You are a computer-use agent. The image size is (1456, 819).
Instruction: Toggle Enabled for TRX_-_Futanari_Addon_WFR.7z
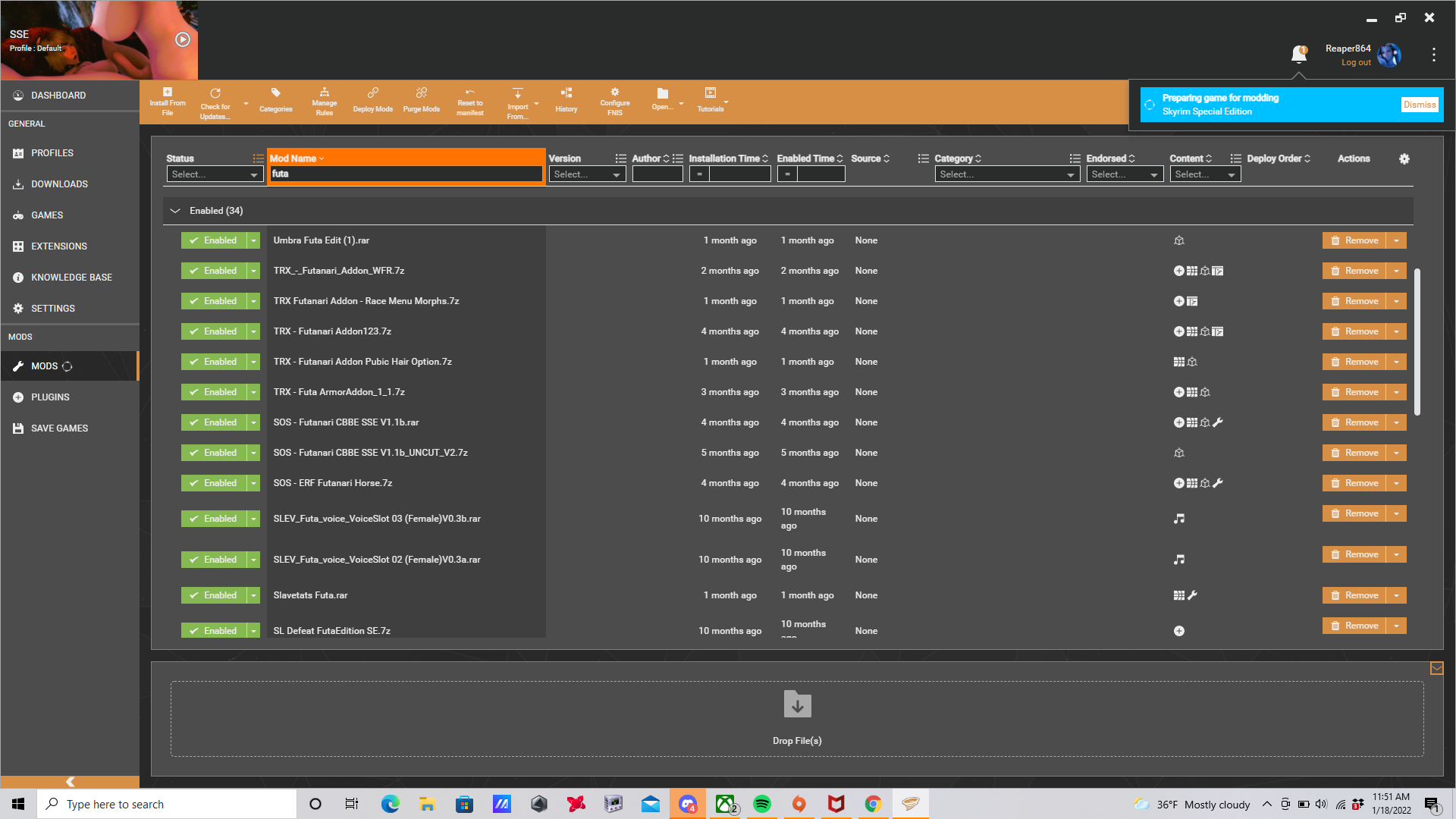click(x=214, y=271)
